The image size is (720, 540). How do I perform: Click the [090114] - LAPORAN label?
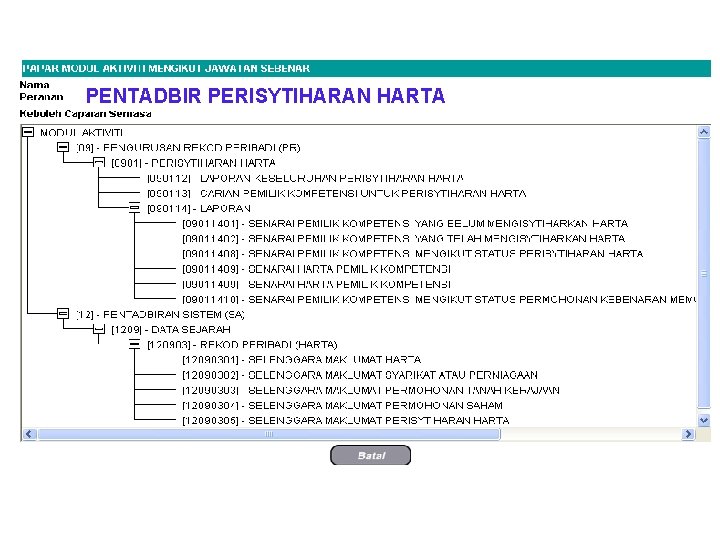coord(199,208)
